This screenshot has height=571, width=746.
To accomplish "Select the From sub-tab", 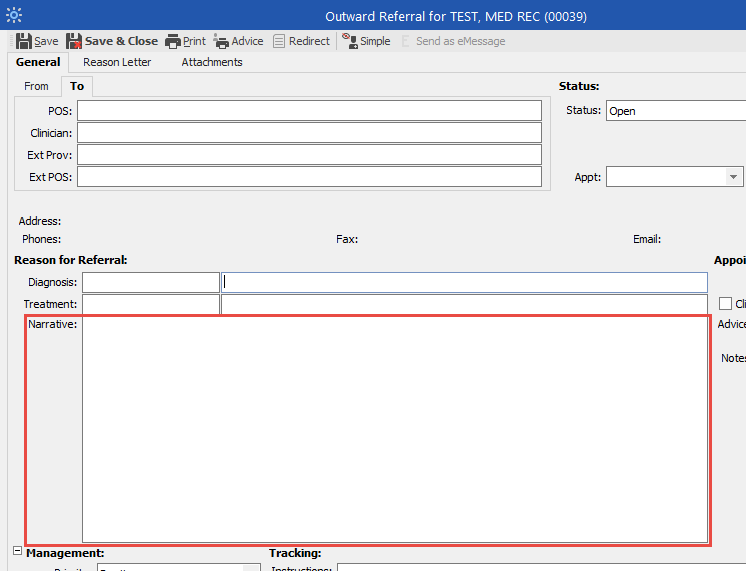I will [37, 86].
